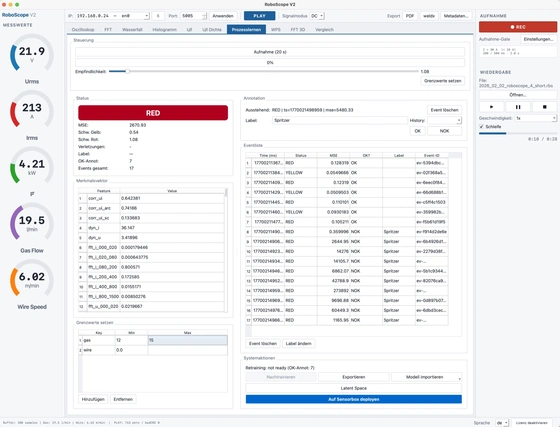Click Label ändern button
560x427 pixels.
[299, 343]
